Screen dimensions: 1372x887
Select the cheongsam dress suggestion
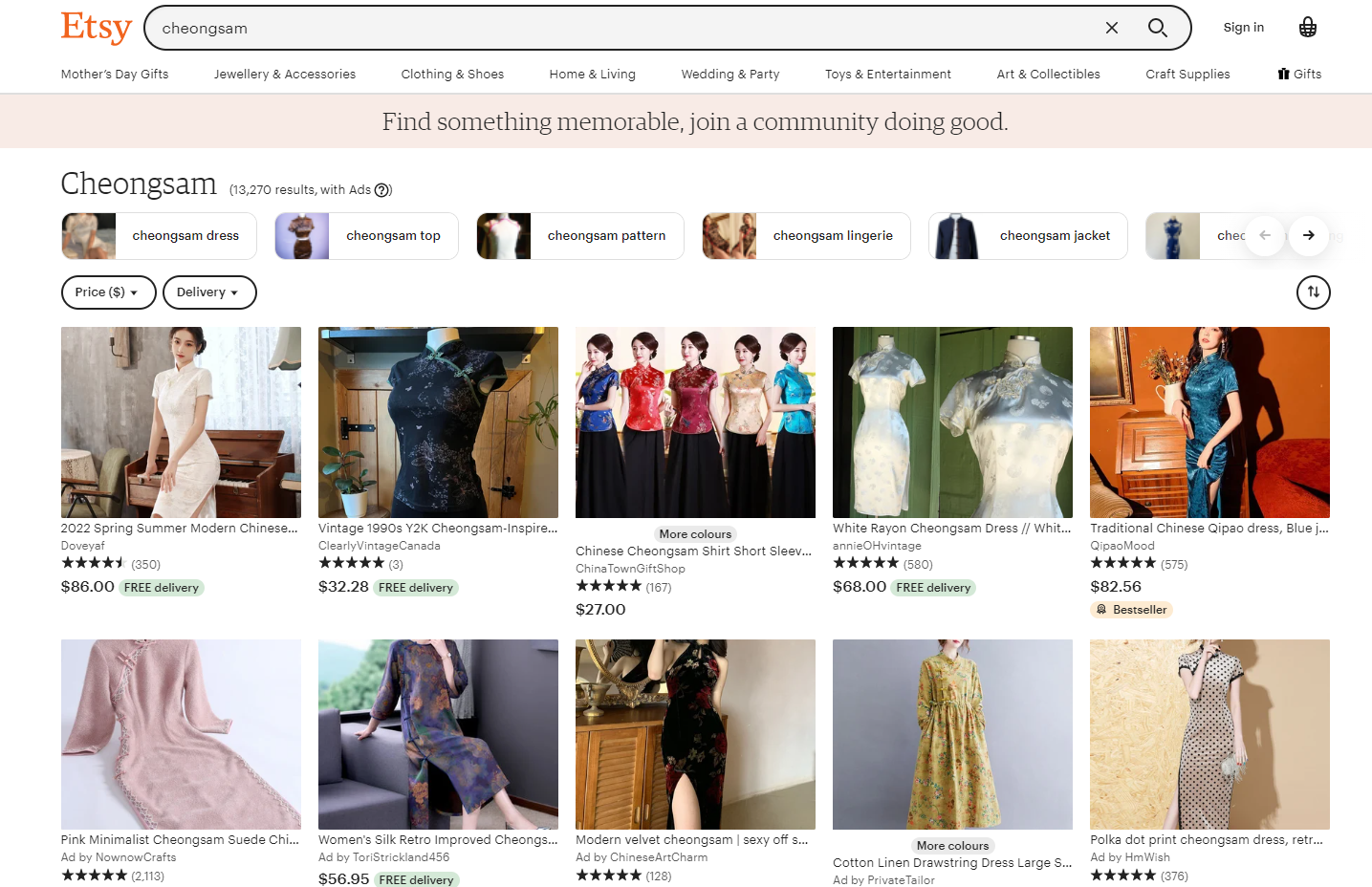(x=159, y=236)
